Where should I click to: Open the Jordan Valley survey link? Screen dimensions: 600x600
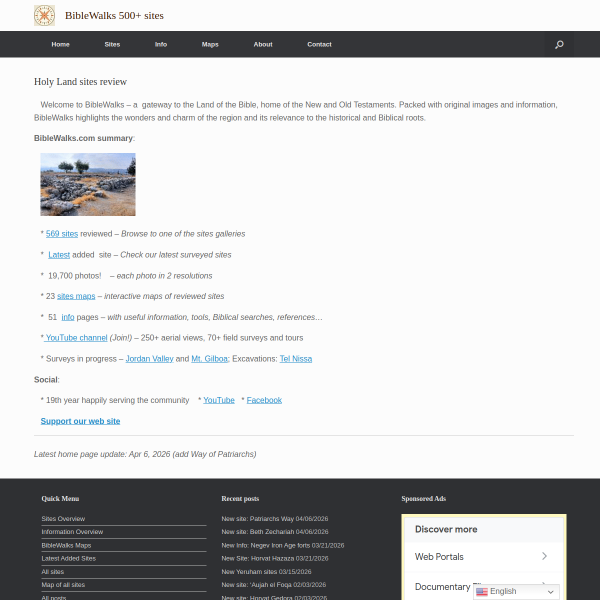(x=149, y=358)
